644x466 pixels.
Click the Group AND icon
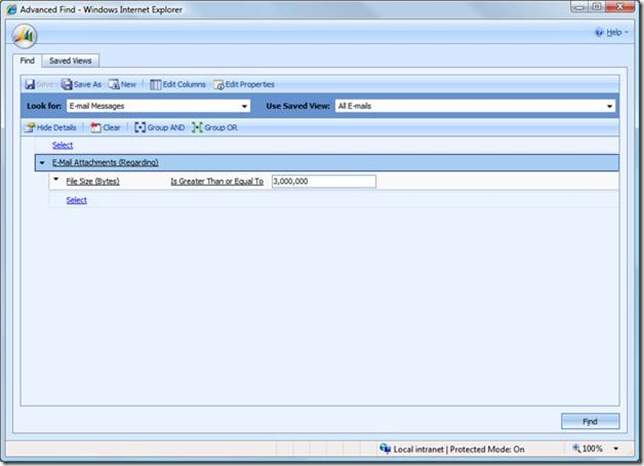pyautogui.click(x=141, y=128)
